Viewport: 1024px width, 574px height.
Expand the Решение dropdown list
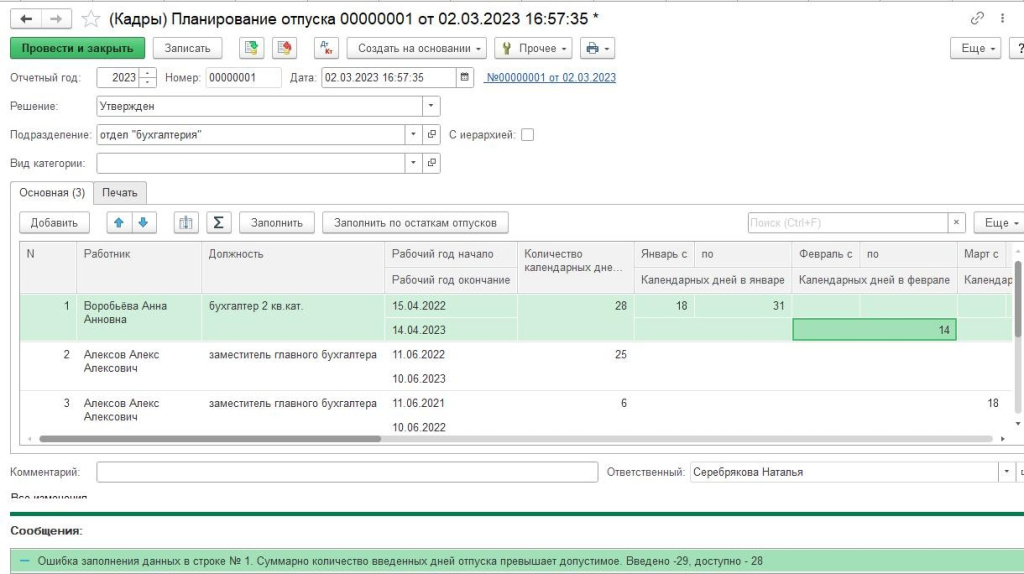tap(431, 105)
